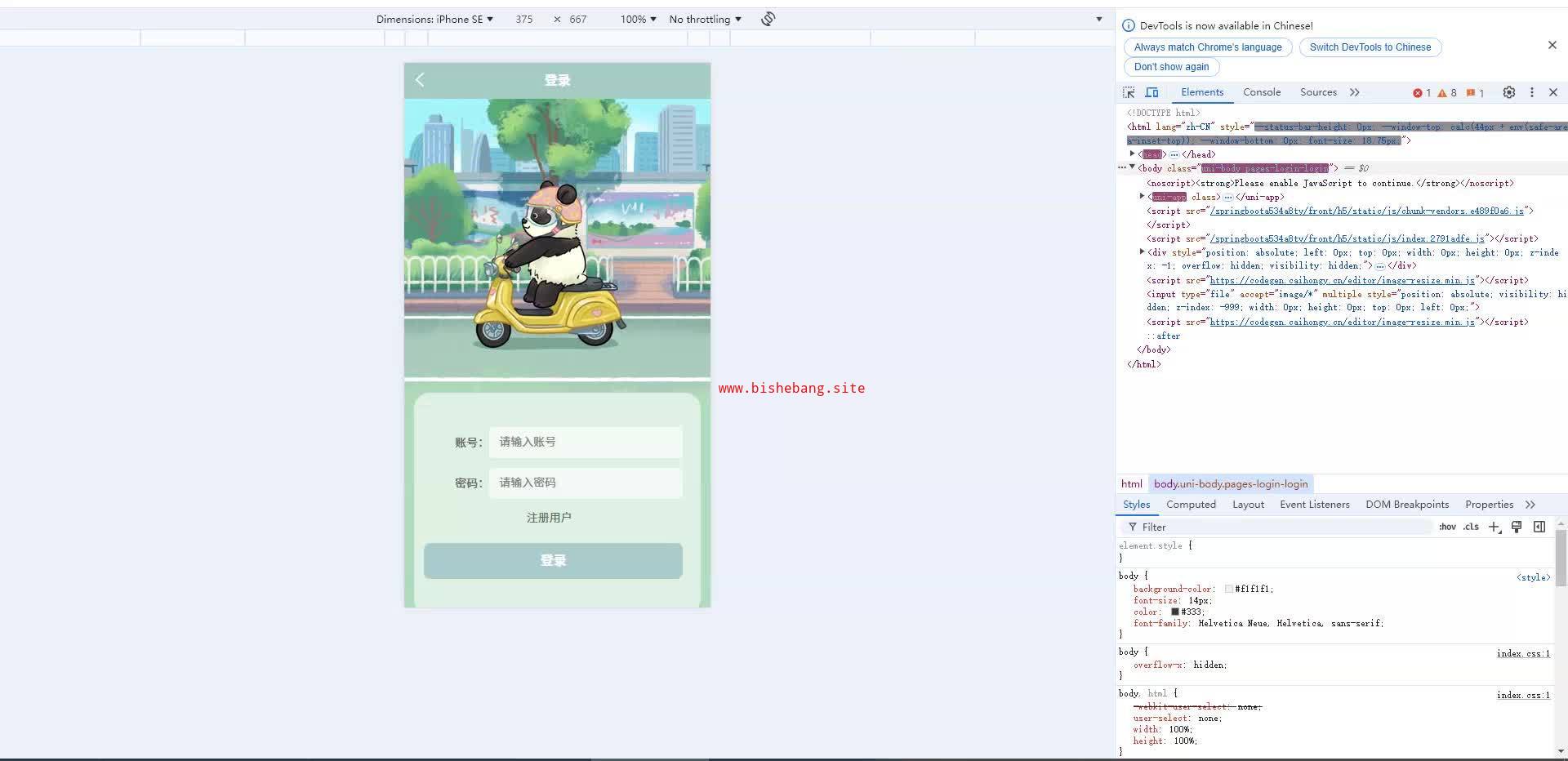
Task: Open more device toolbar options
Action: [1099, 19]
